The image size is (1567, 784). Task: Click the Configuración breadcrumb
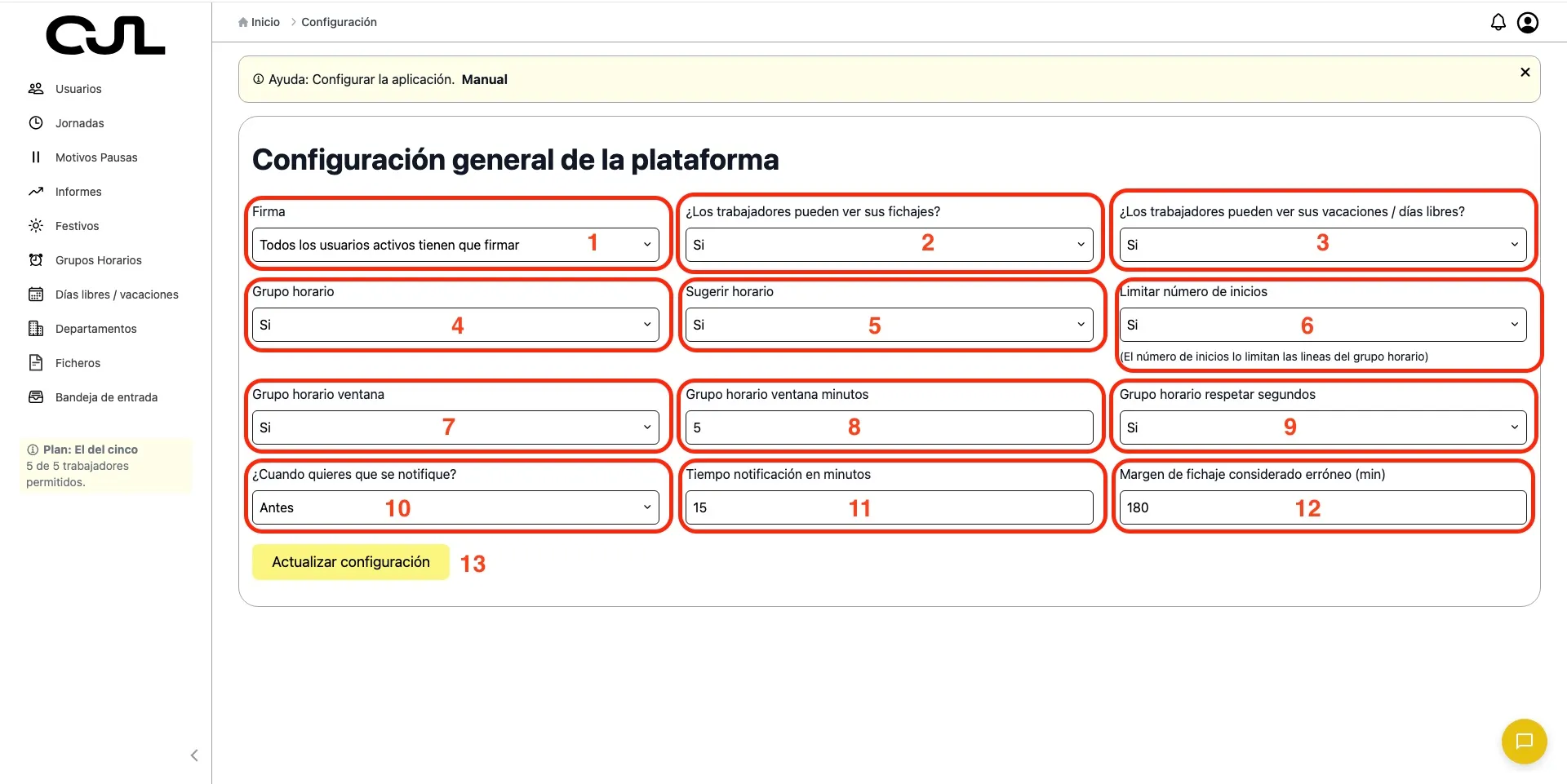click(339, 22)
